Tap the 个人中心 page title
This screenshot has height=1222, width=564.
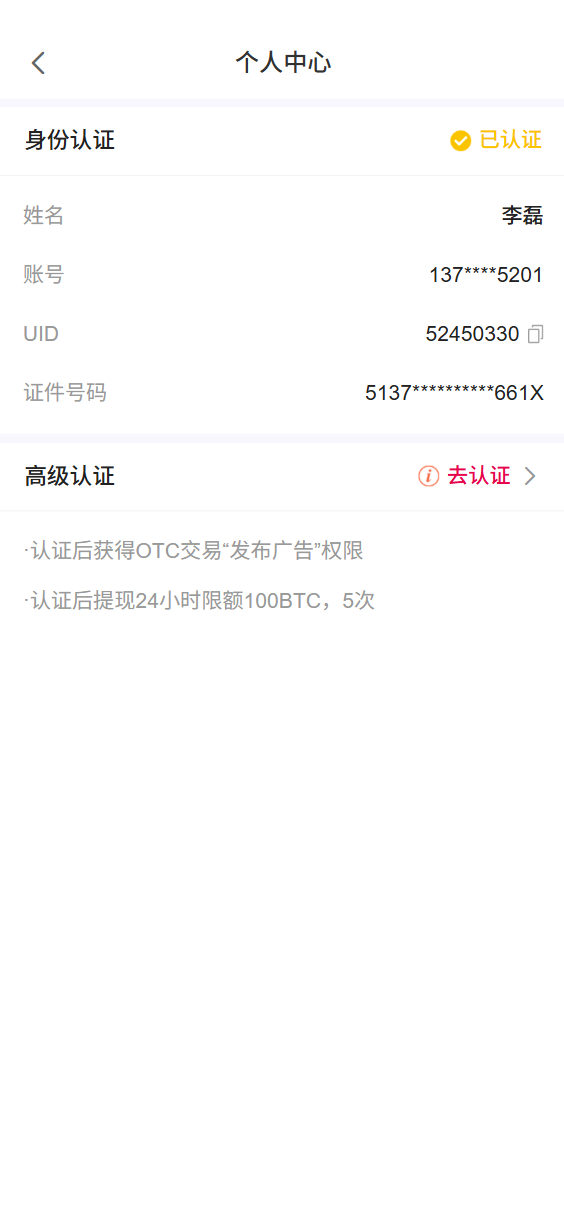pos(283,63)
